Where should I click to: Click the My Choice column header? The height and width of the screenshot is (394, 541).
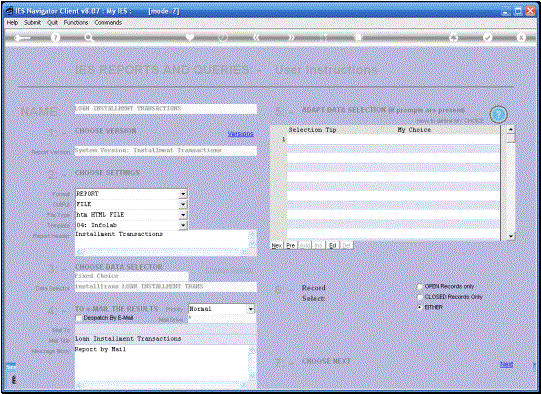click(x=414, y=130)
